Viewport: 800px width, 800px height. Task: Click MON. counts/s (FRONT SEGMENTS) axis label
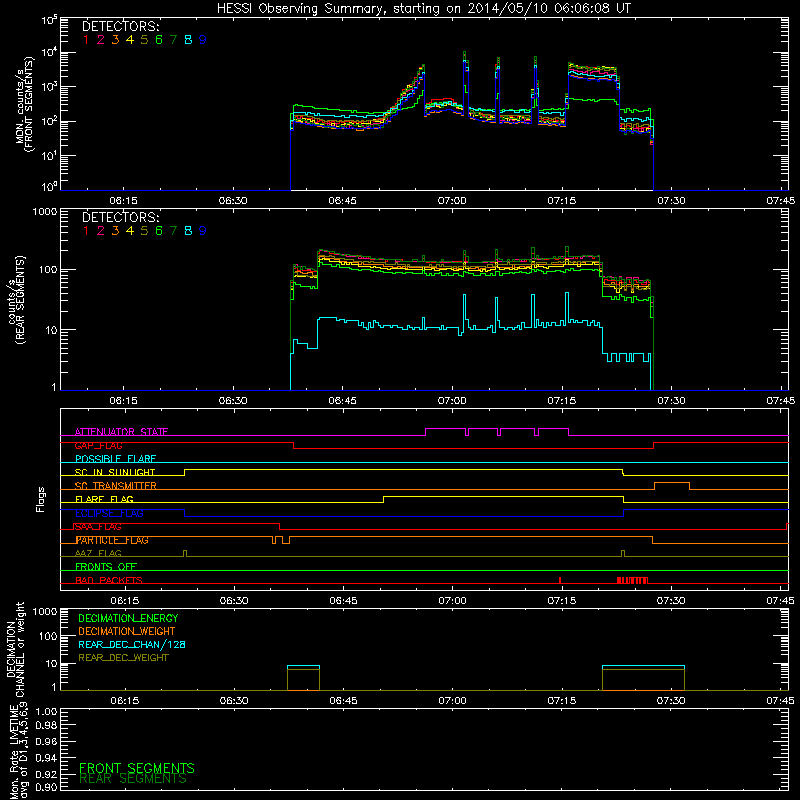click(x=24, y=105)
